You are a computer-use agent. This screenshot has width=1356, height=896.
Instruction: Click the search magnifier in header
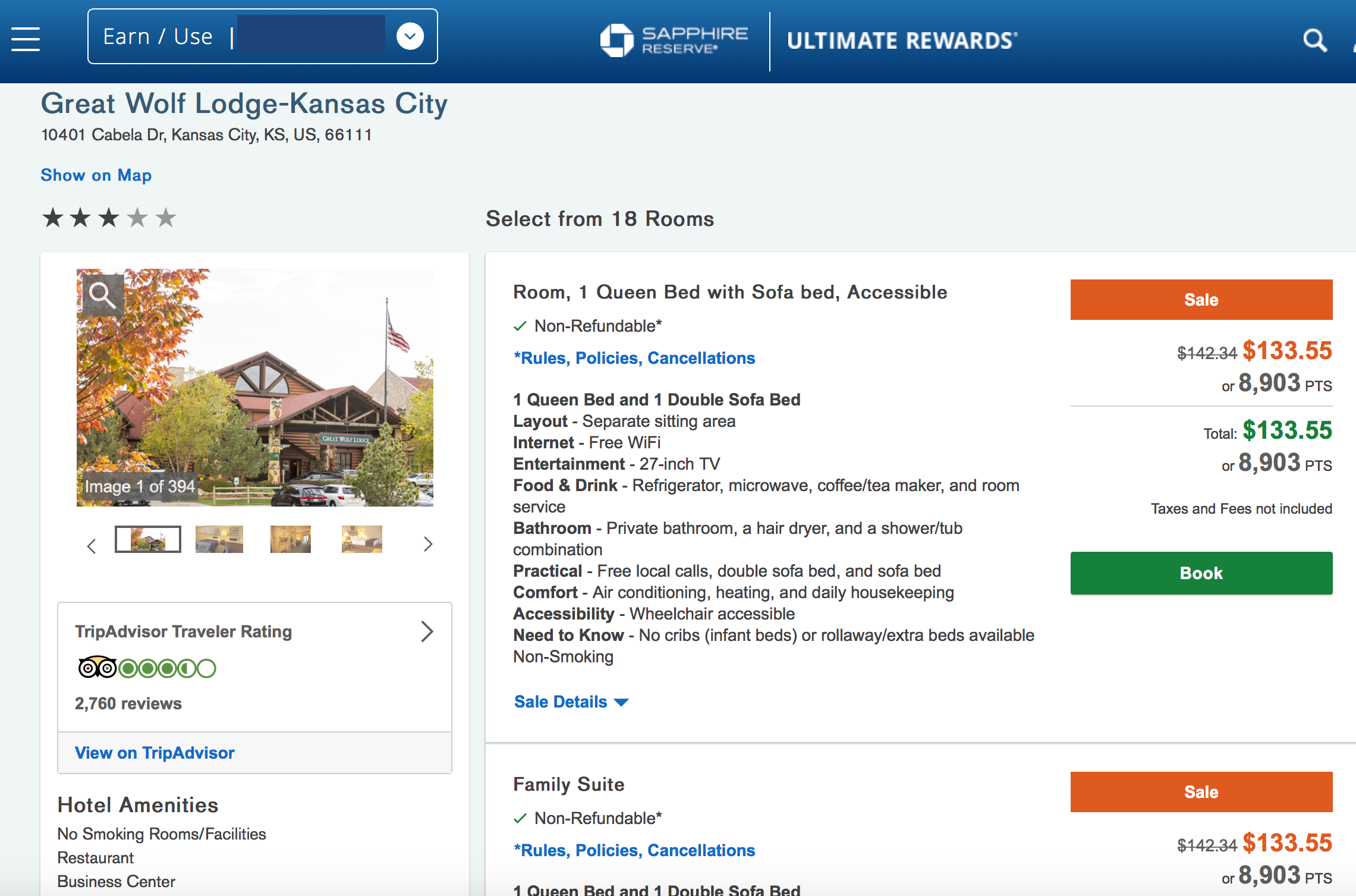click(x=1314, y=40)
